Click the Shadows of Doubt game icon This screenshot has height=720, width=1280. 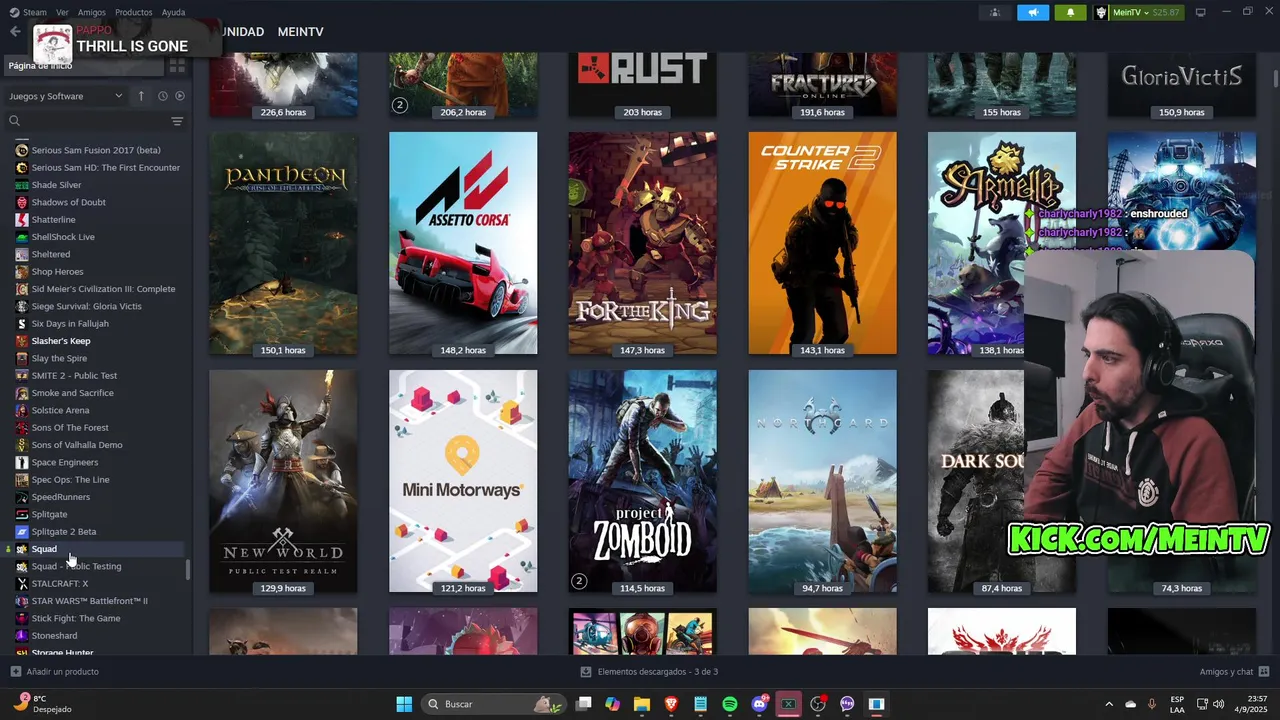(22, 202)
